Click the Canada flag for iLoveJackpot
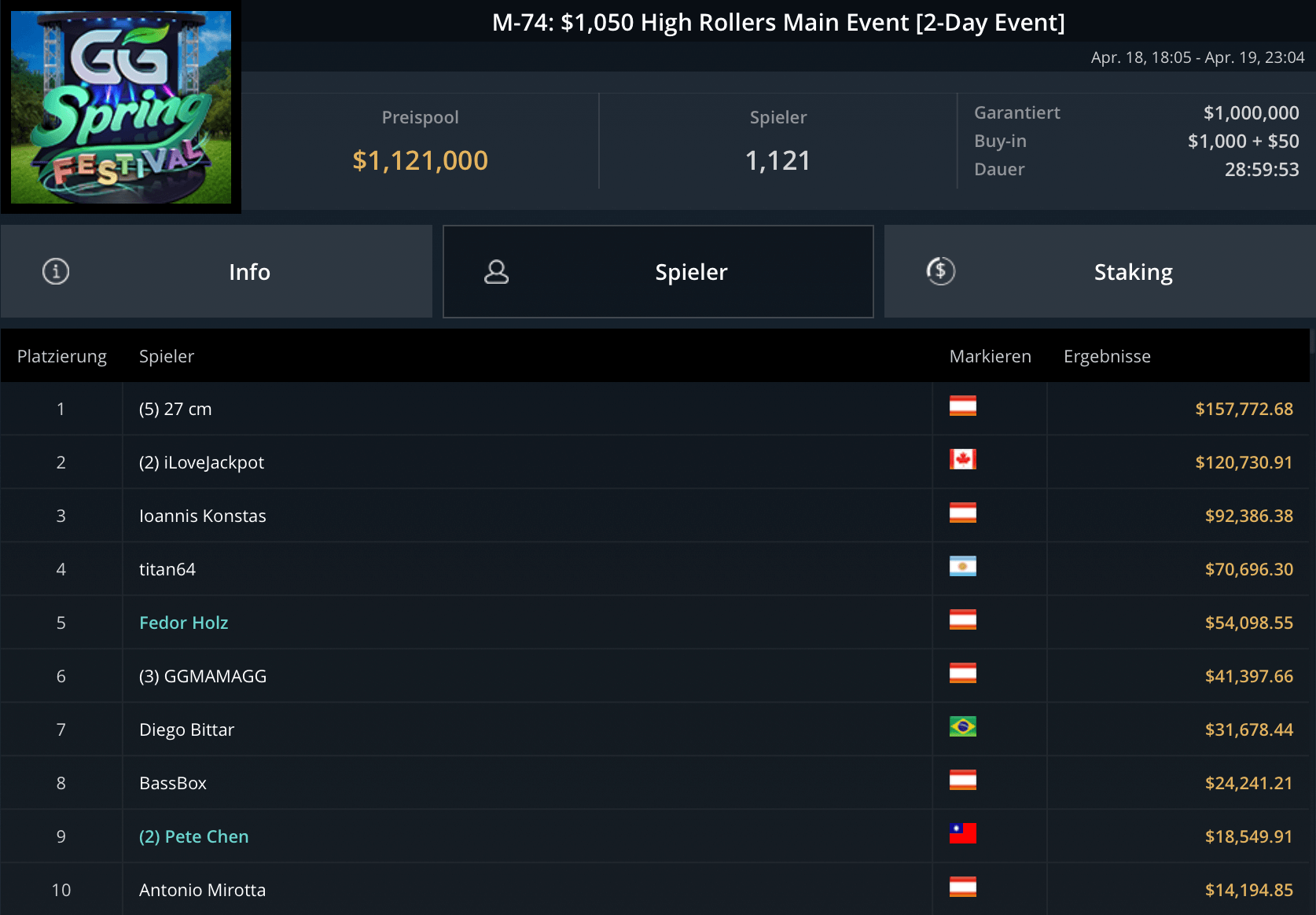The width and height of the screenshot is (1316, 915). click(962, 459)
